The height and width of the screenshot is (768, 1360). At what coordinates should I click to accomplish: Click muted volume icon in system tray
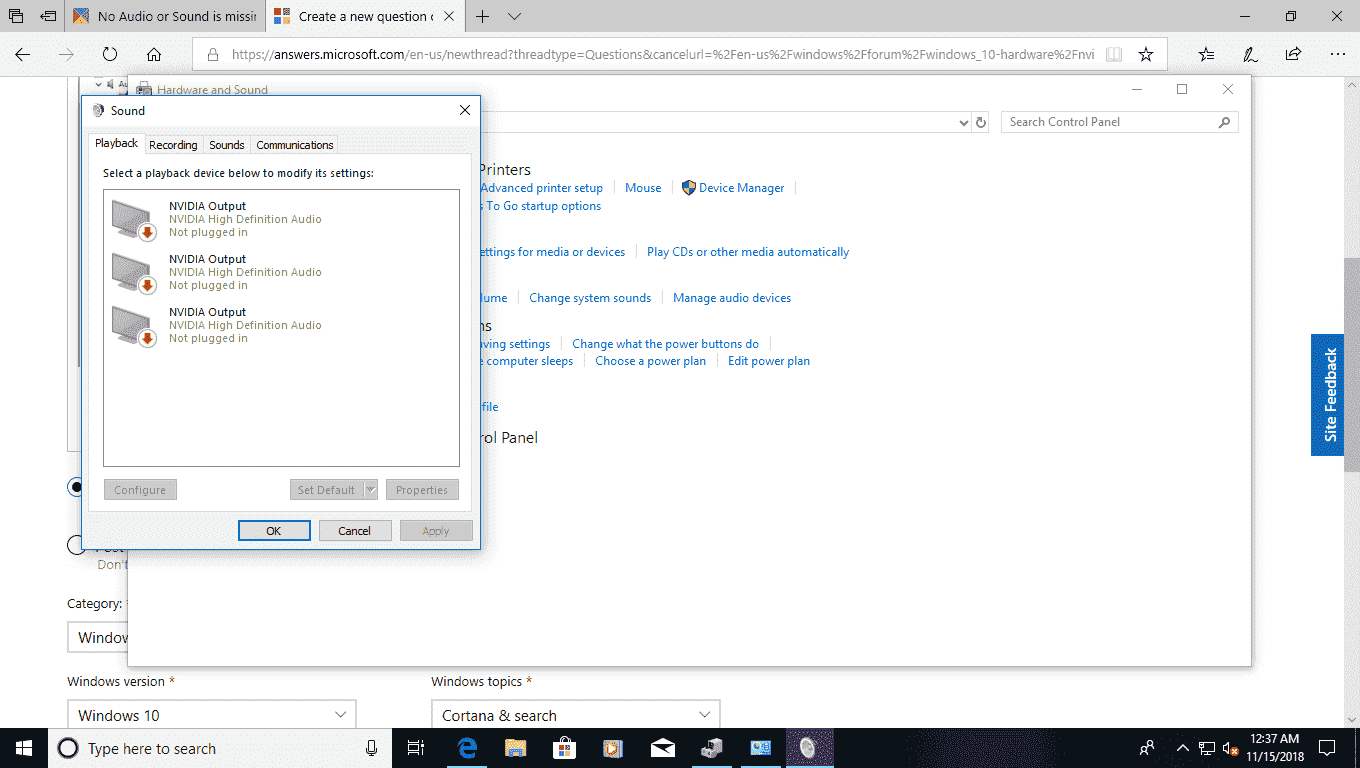click(x=1231, y=748)
